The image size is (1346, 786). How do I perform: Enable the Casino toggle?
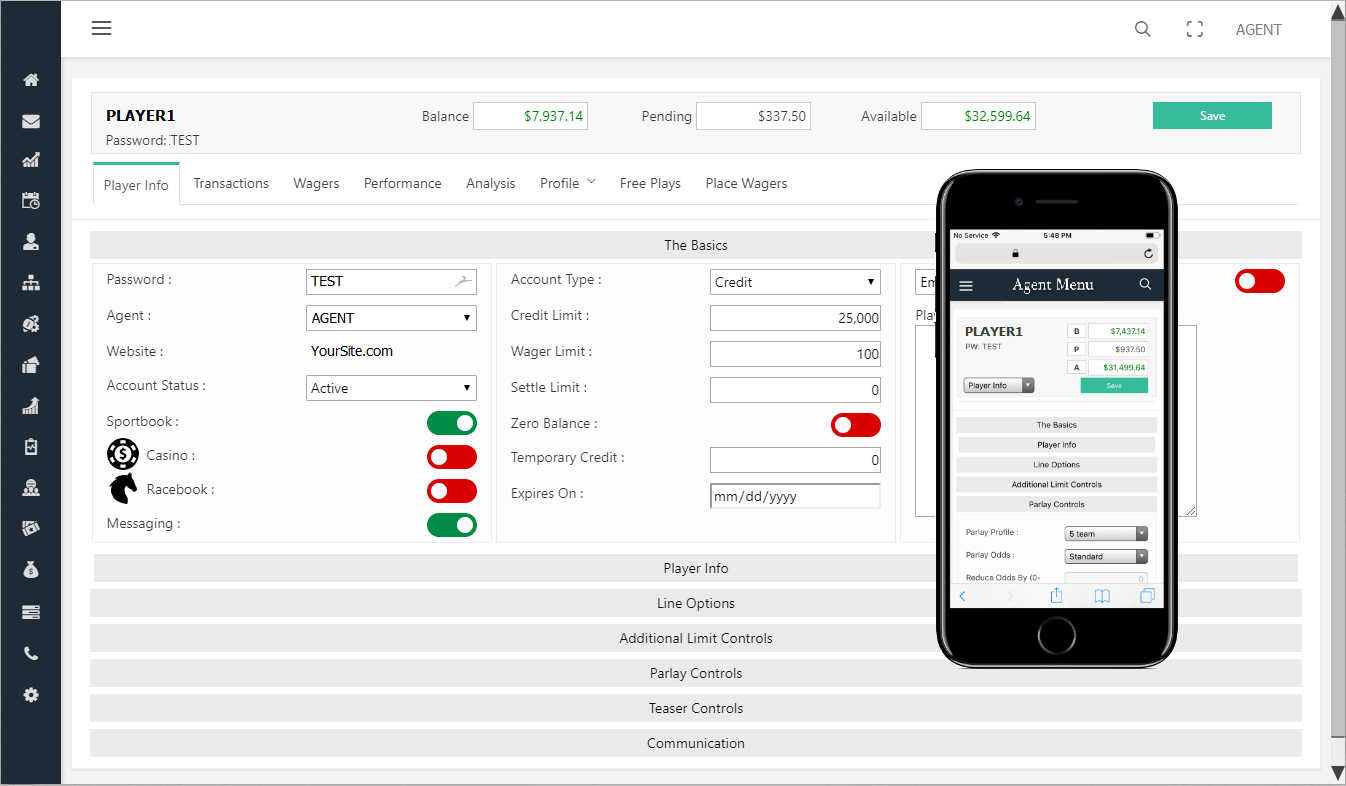point(452,457)
